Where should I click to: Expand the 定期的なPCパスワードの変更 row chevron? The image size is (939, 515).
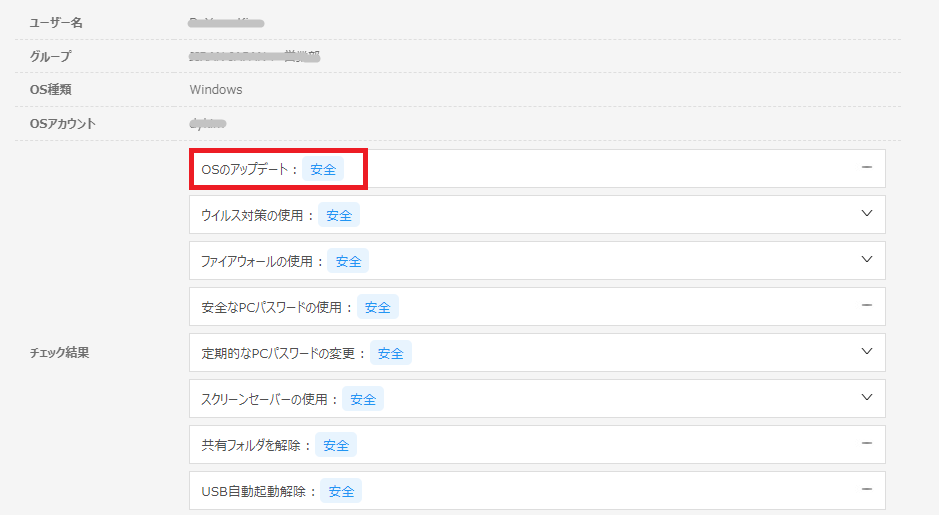pyautogui.click(x=867, y=352)
